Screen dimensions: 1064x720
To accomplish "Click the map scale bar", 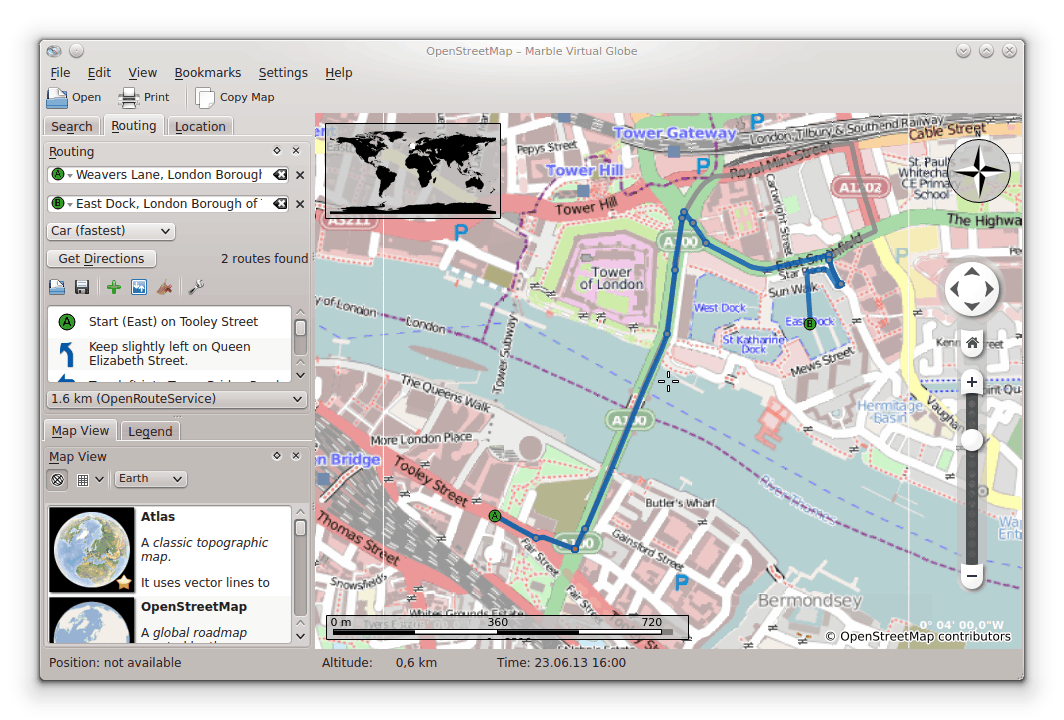I will coord(507,627).
